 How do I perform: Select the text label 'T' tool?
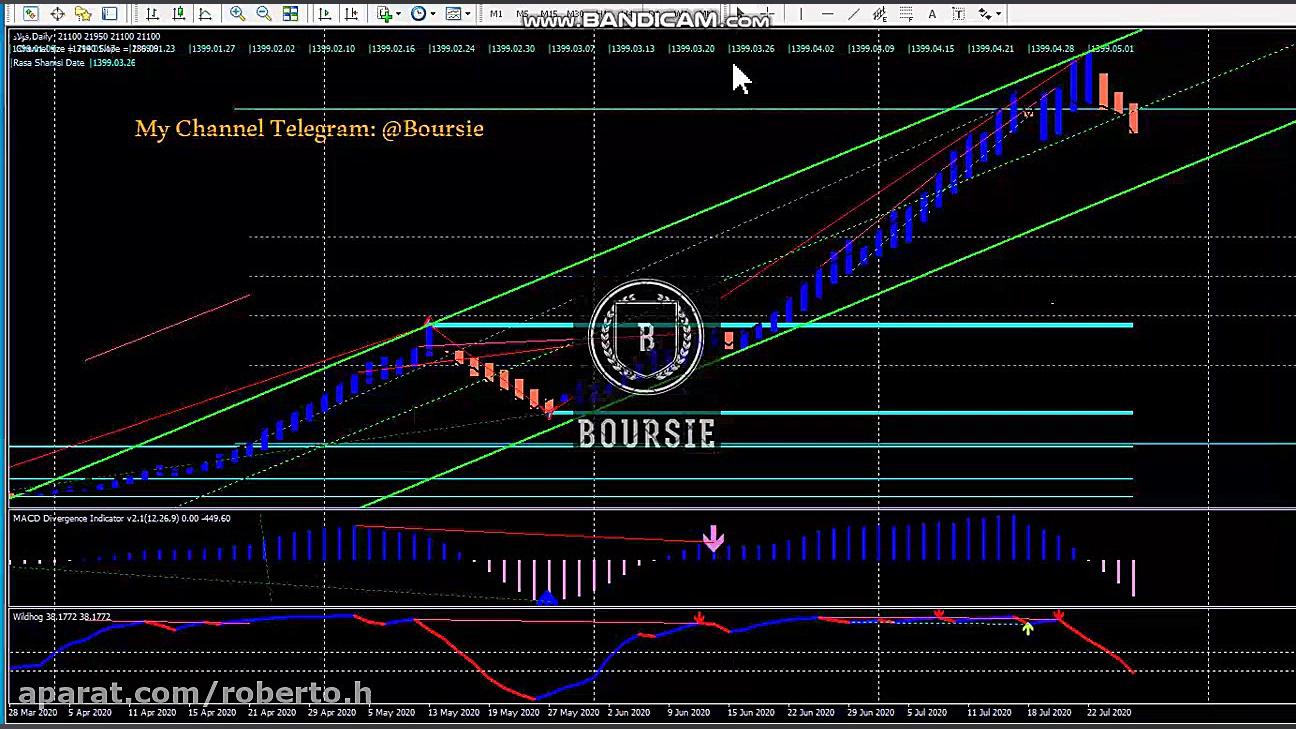click(958, 14)
